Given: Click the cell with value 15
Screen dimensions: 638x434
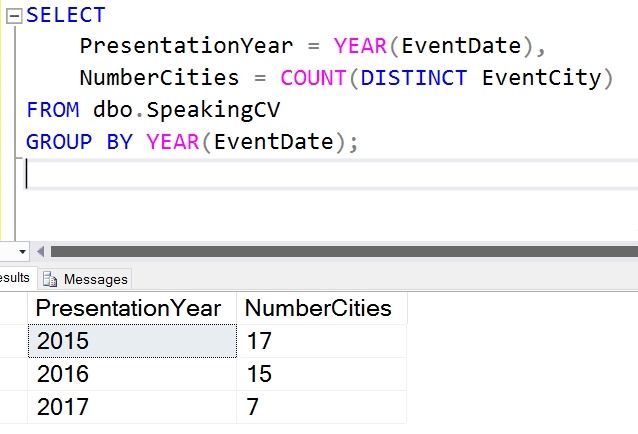Looking at the screenshot, I should tap(320, 374).
